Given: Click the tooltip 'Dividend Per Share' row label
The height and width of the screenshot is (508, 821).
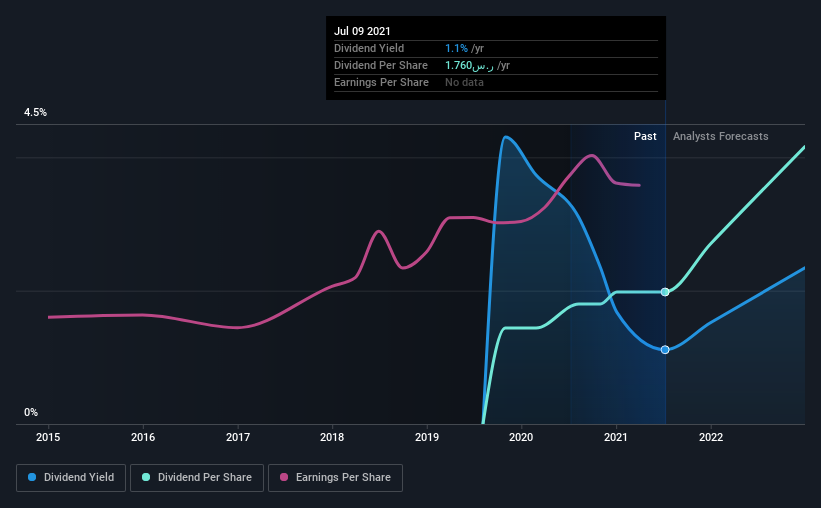Looking at the screenshot, I should click(381, 65).
